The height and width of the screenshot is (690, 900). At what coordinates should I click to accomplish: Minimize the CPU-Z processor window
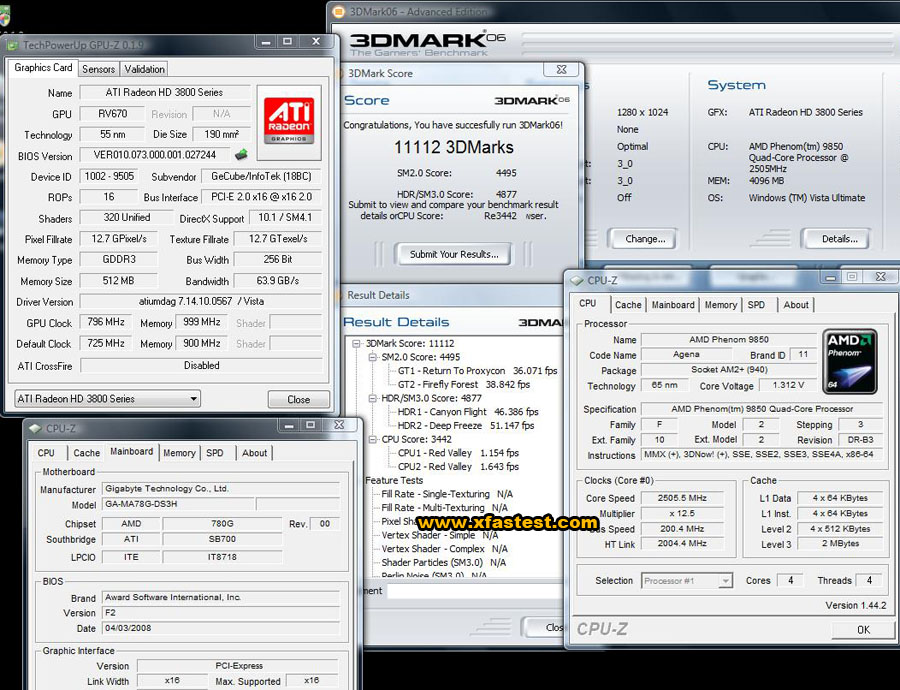[831, 277]
